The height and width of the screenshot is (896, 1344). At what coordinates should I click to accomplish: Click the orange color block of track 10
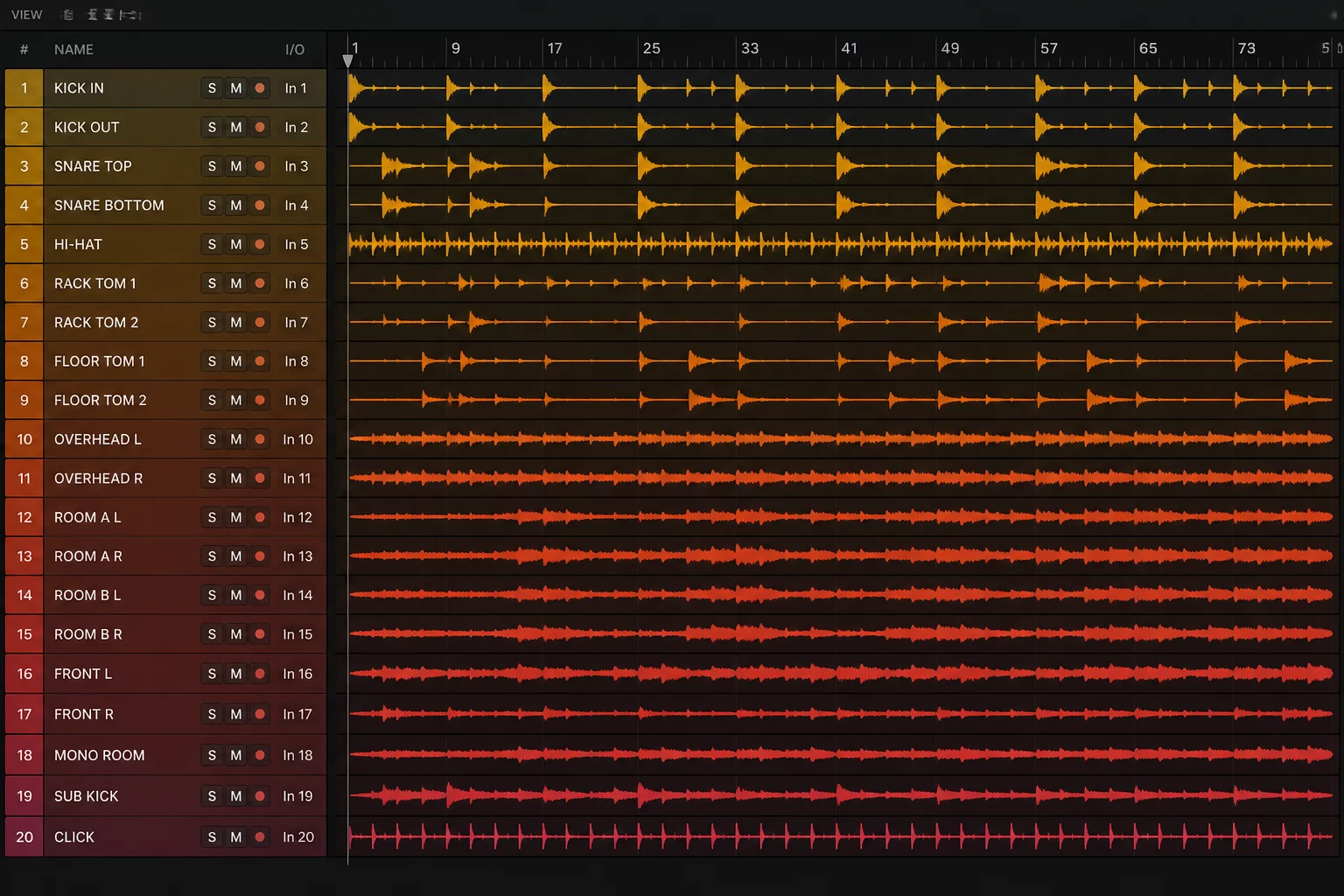[x=24, y=439]
